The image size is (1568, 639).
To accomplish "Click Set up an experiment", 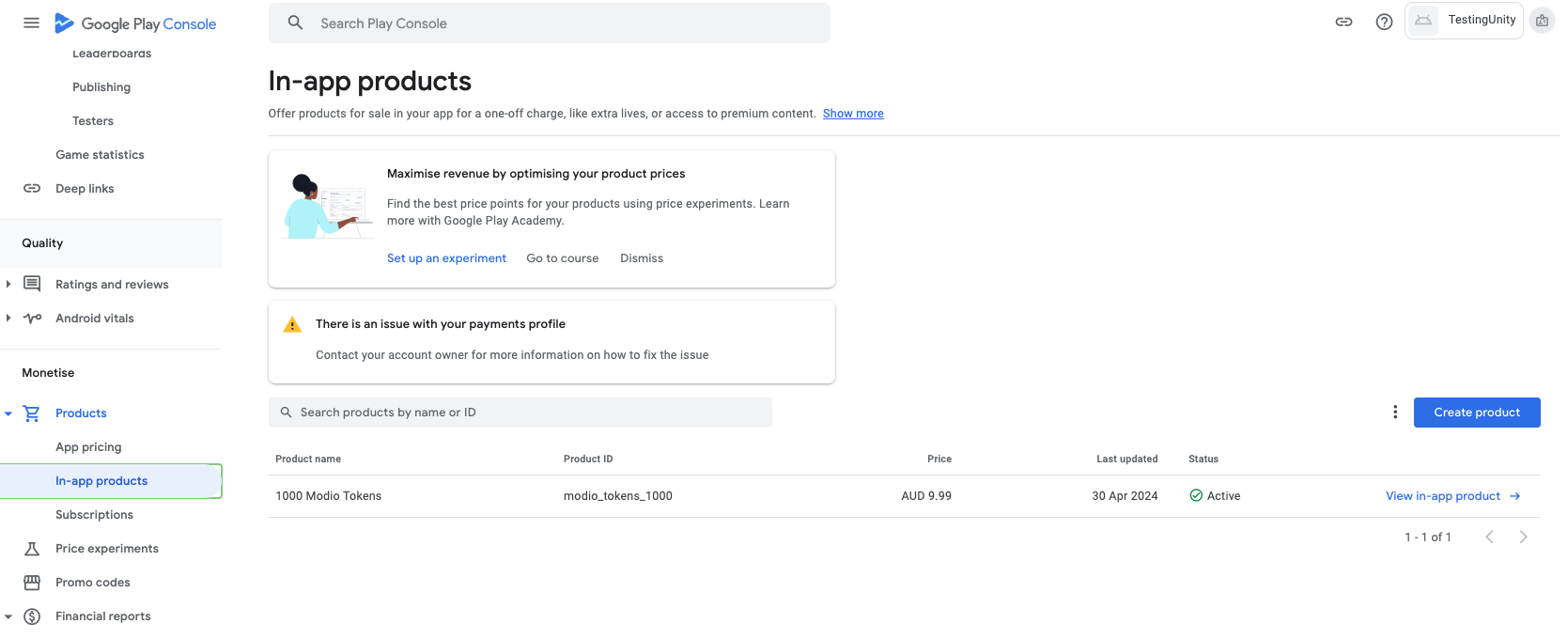I will click(446, 257).
